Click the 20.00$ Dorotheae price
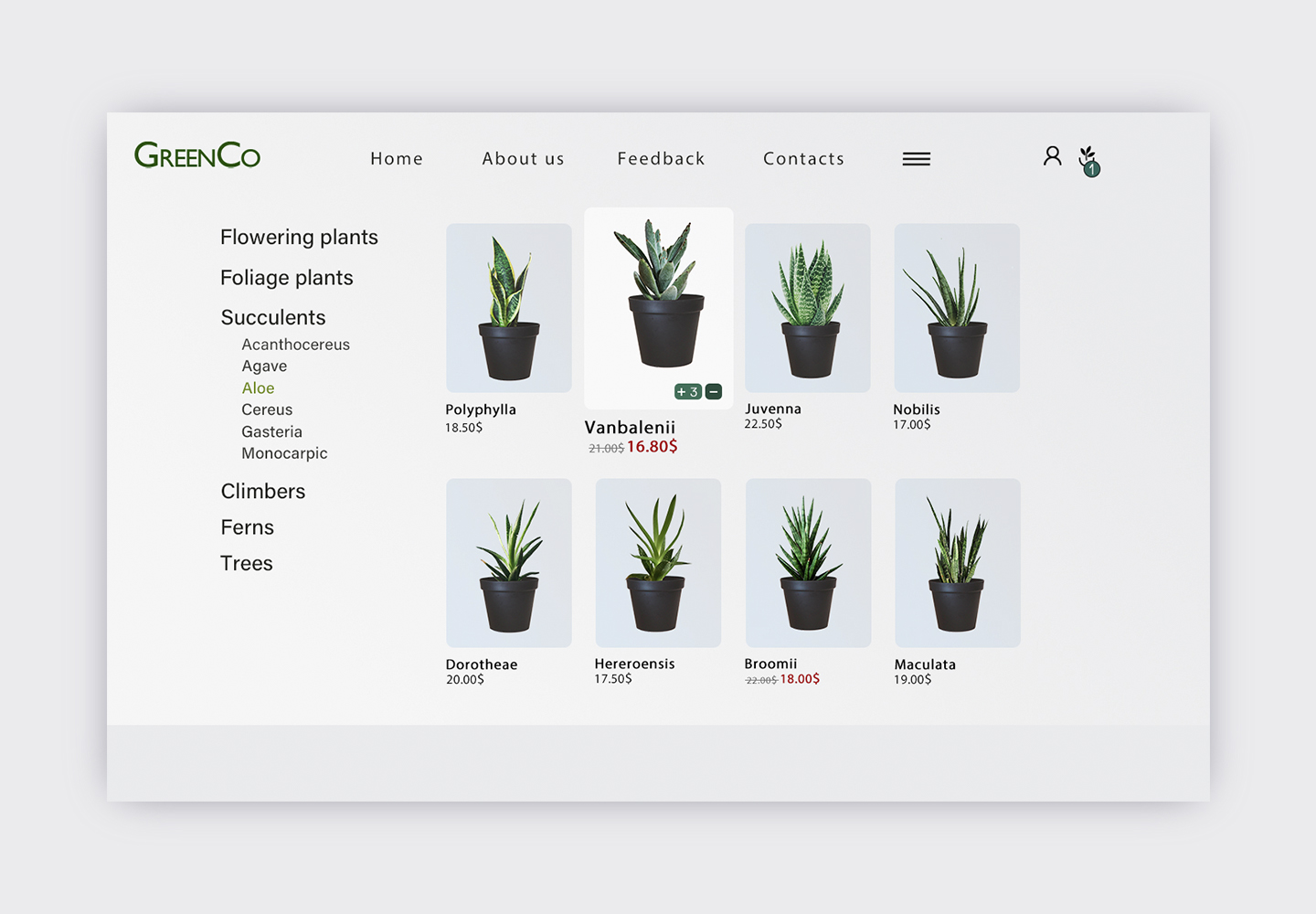1316x914 pixels. (465, 680)
